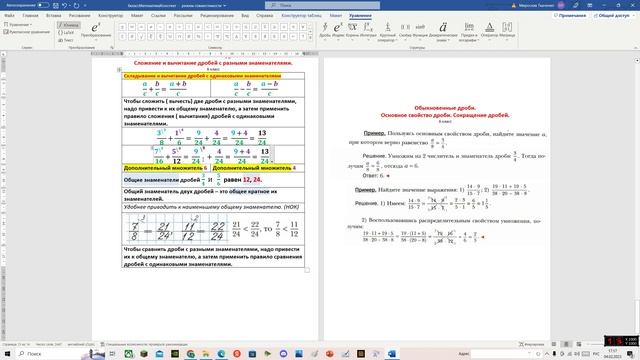The height and width of the screenshot is (360, 640).
Task: Insert the Дробь fraction structure
Action: (x=325, y=31)
